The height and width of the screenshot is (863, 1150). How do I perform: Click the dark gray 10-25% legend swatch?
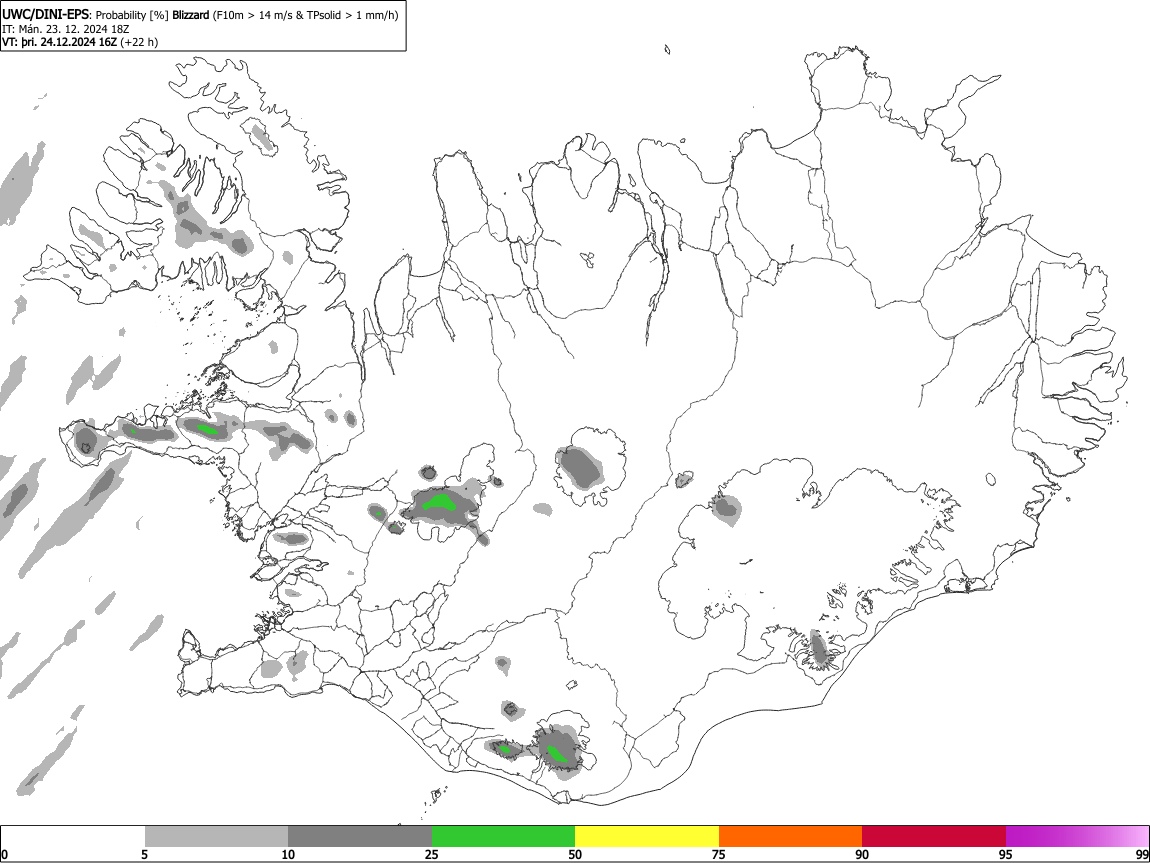360,837
